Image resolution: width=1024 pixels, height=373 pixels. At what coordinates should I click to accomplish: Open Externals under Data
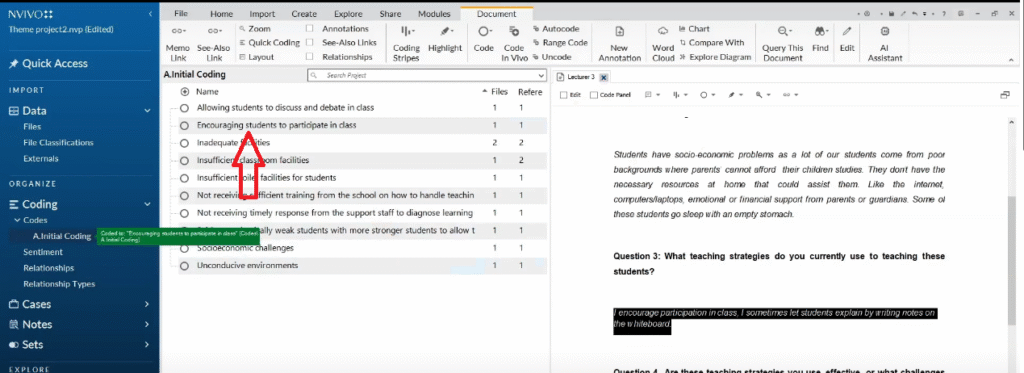pyautogui.click(x=40, y=158)
